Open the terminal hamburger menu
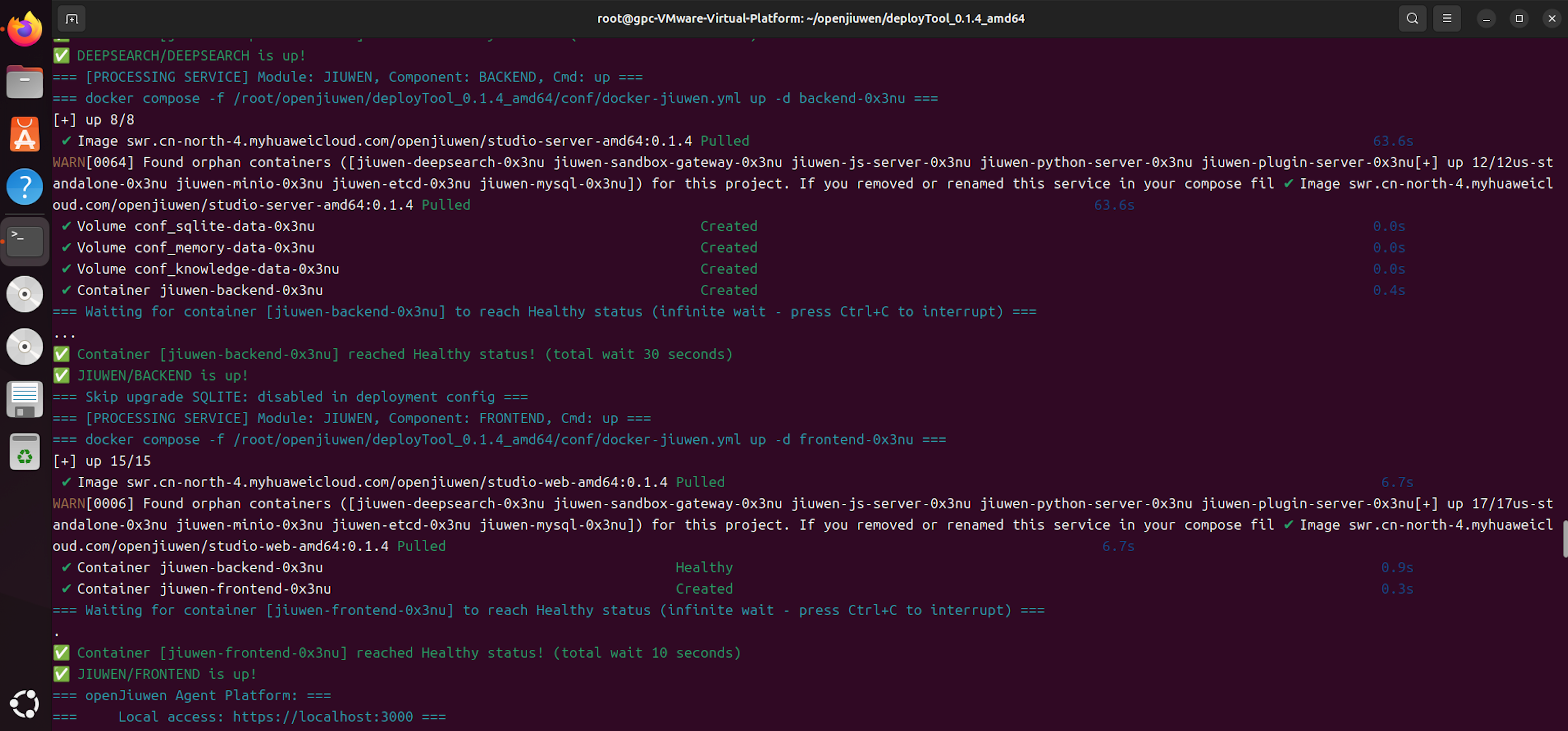Viewport: 1568px width, 731px height. 1447,18
